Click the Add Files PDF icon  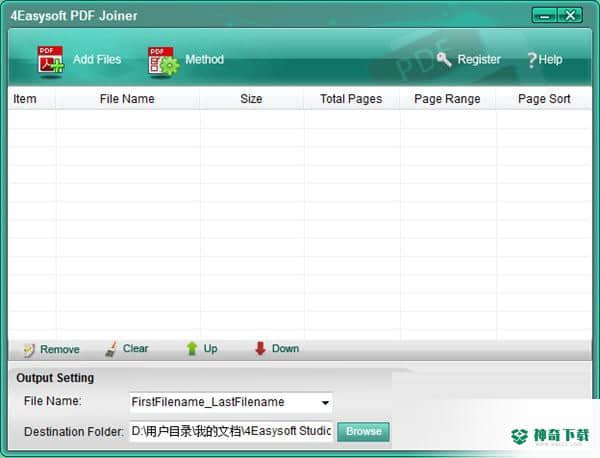click(x=51, y=60)
